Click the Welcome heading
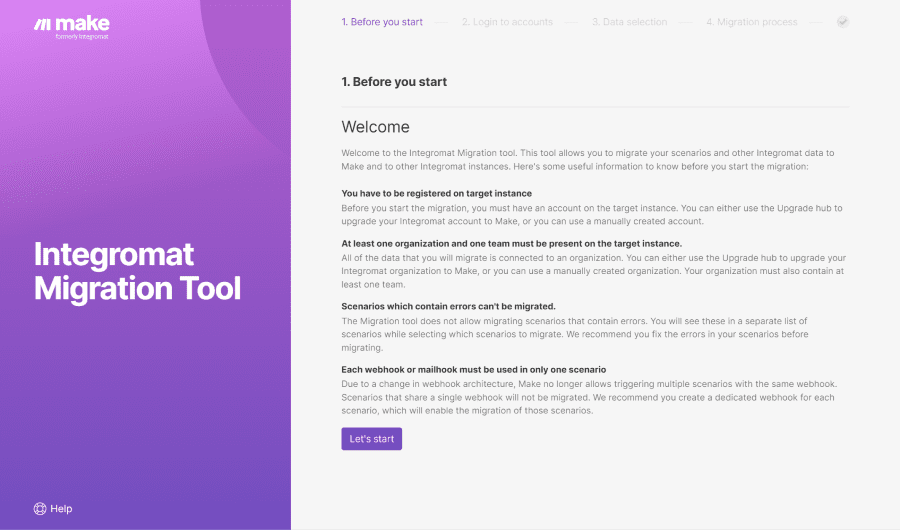 coord(375,127)
